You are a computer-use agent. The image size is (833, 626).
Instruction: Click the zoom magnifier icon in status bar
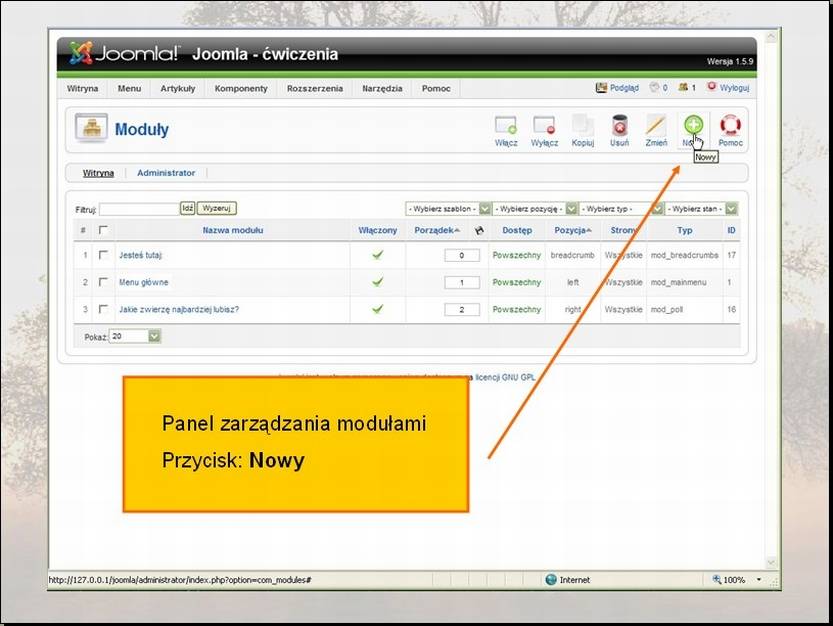(717, 579)
